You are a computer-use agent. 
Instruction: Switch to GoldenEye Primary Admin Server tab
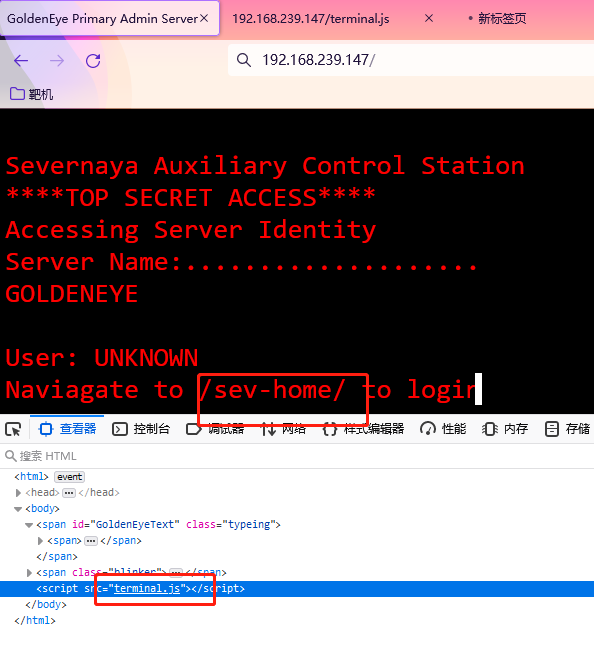[x=110, y=18]
